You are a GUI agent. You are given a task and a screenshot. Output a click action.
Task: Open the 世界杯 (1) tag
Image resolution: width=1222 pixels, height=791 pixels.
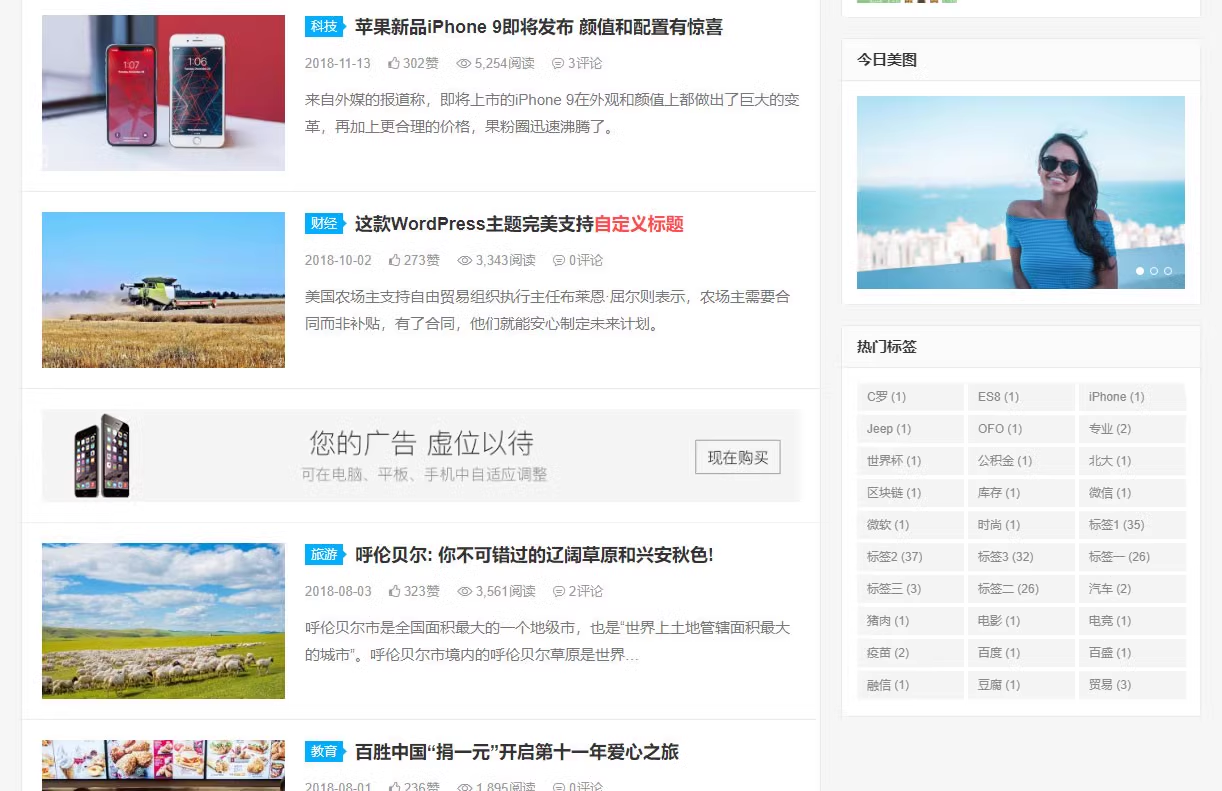click(910, 461)
